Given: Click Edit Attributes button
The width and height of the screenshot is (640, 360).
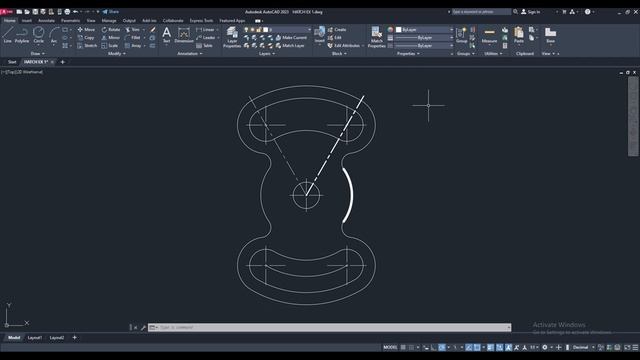Looking at the screenshot, I should click(344, 46).
